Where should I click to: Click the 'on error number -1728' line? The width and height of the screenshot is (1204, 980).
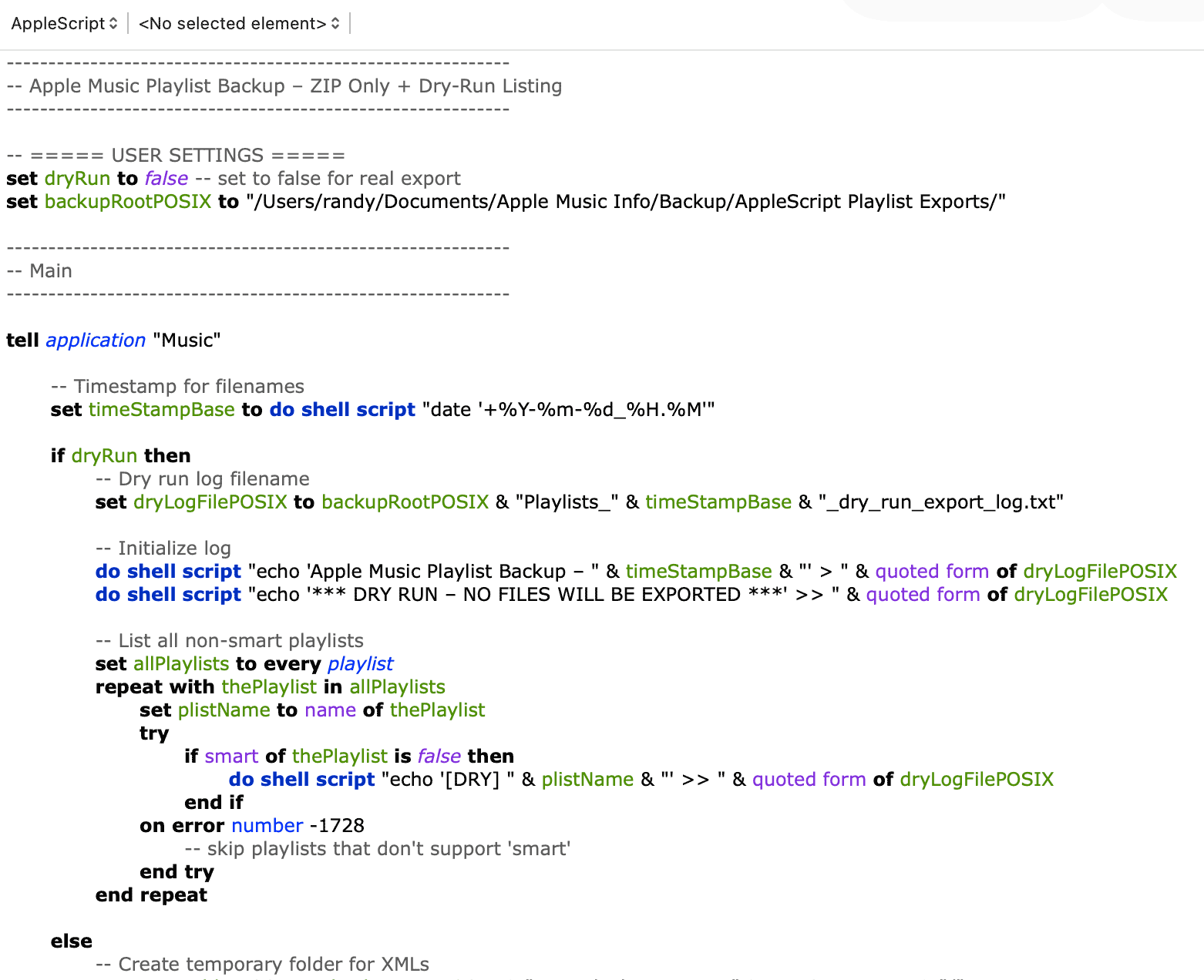tap(252, 825)
